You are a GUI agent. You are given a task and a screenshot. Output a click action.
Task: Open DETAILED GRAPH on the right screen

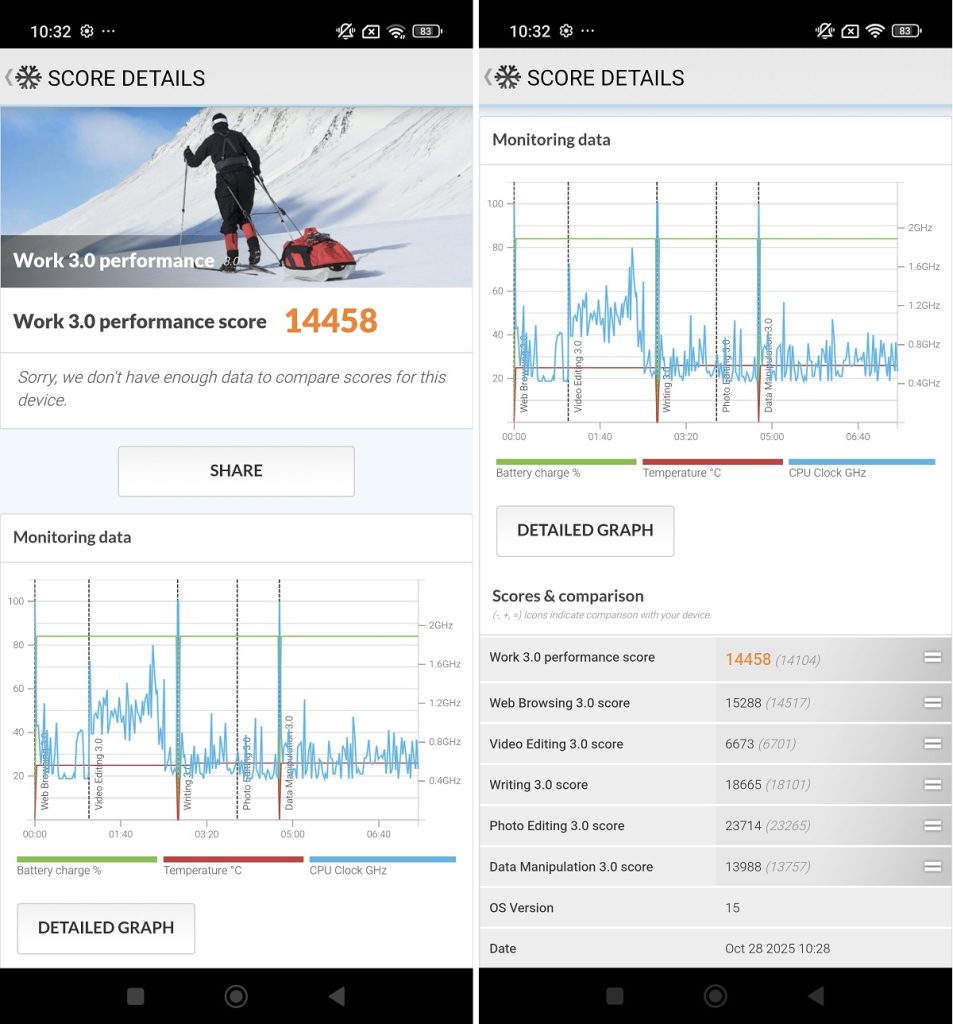coord(585,531)
